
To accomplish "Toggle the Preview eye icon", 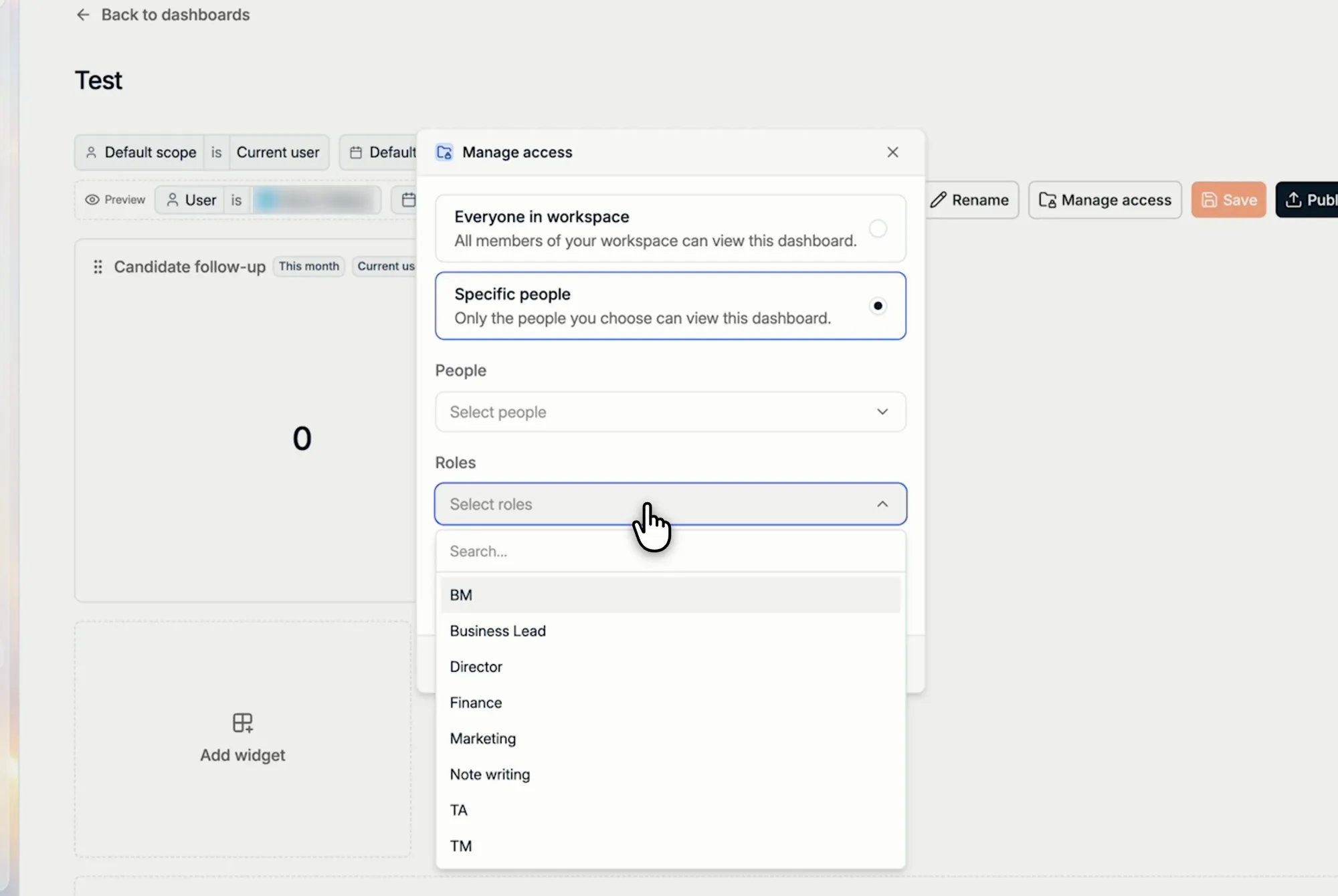I will 92,200.
